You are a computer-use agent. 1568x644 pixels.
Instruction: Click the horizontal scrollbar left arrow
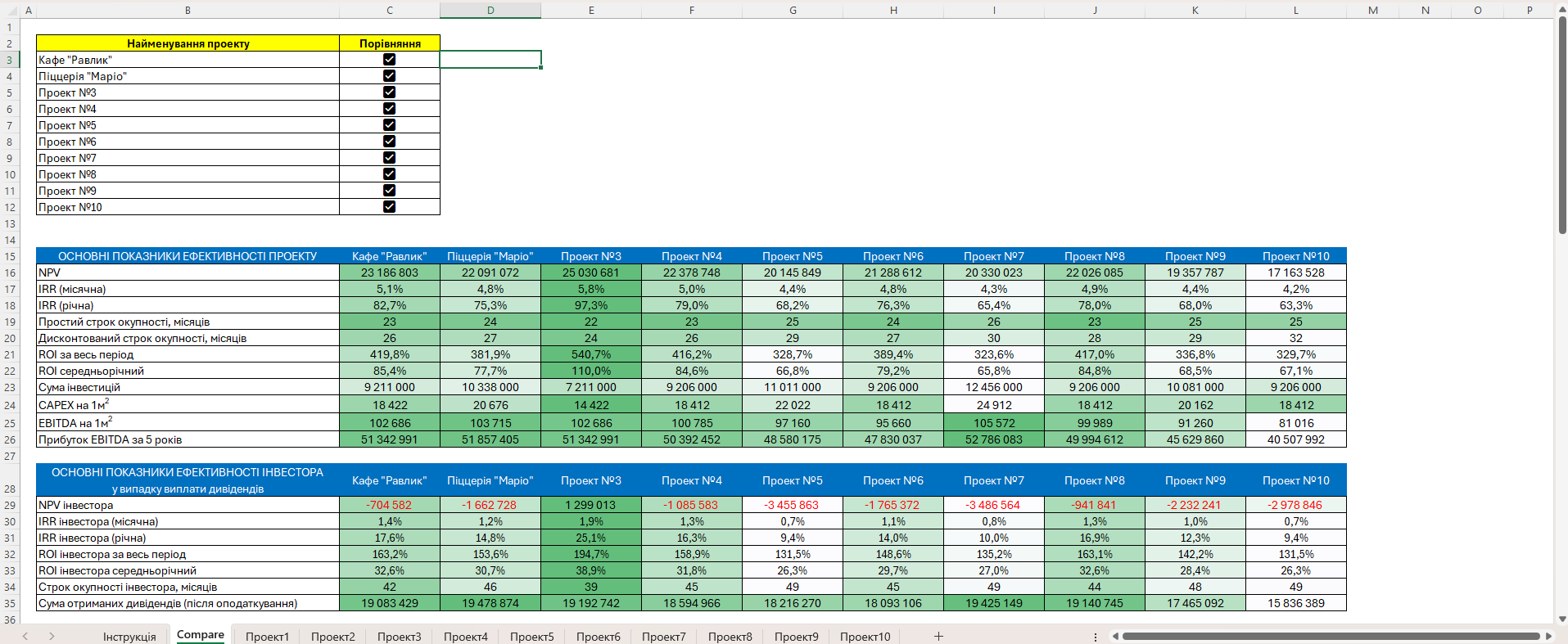click(1115, 636)
